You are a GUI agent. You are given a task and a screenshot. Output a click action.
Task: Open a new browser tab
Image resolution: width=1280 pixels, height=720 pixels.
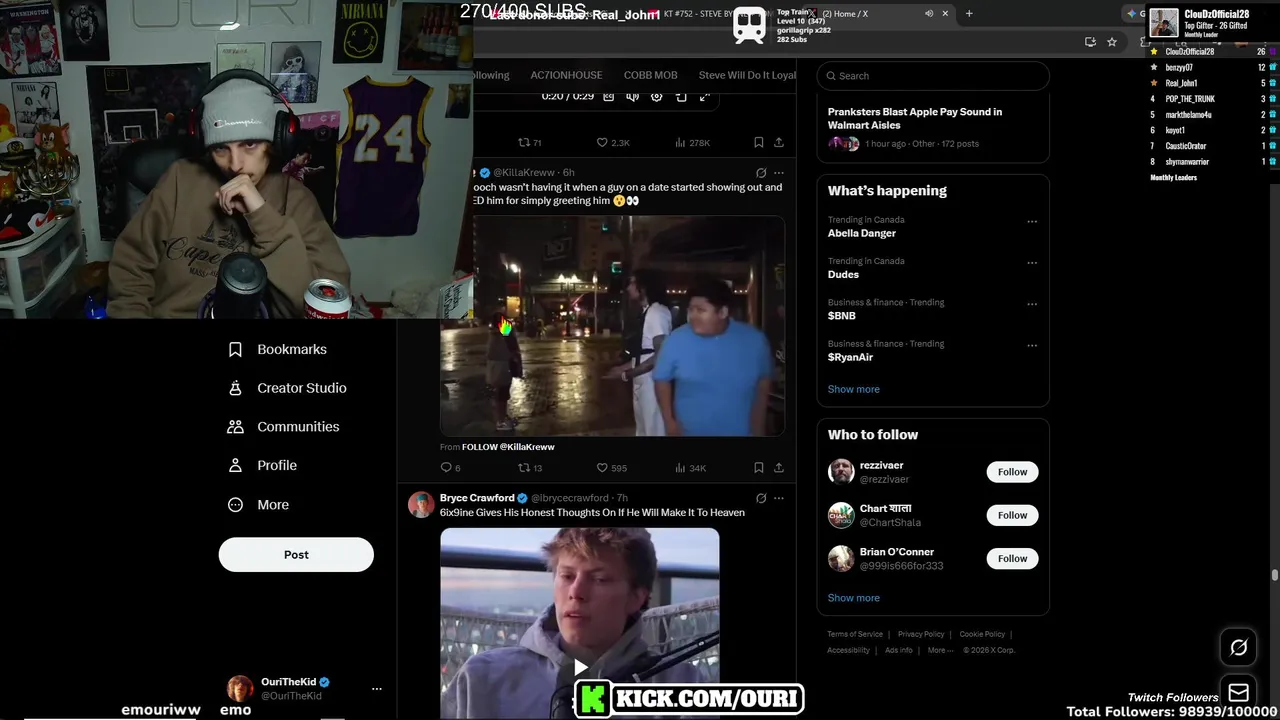coord(969,14)
